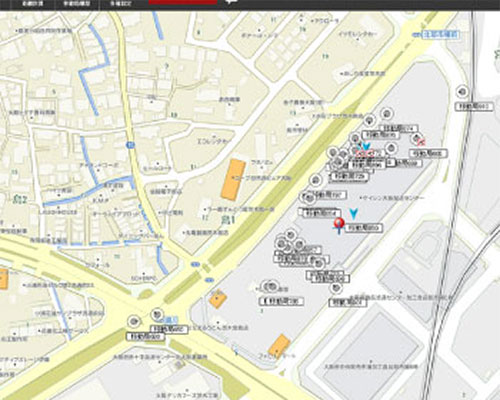Click the cyan arrow in the northern marker cluster

[x=366, y=146]
